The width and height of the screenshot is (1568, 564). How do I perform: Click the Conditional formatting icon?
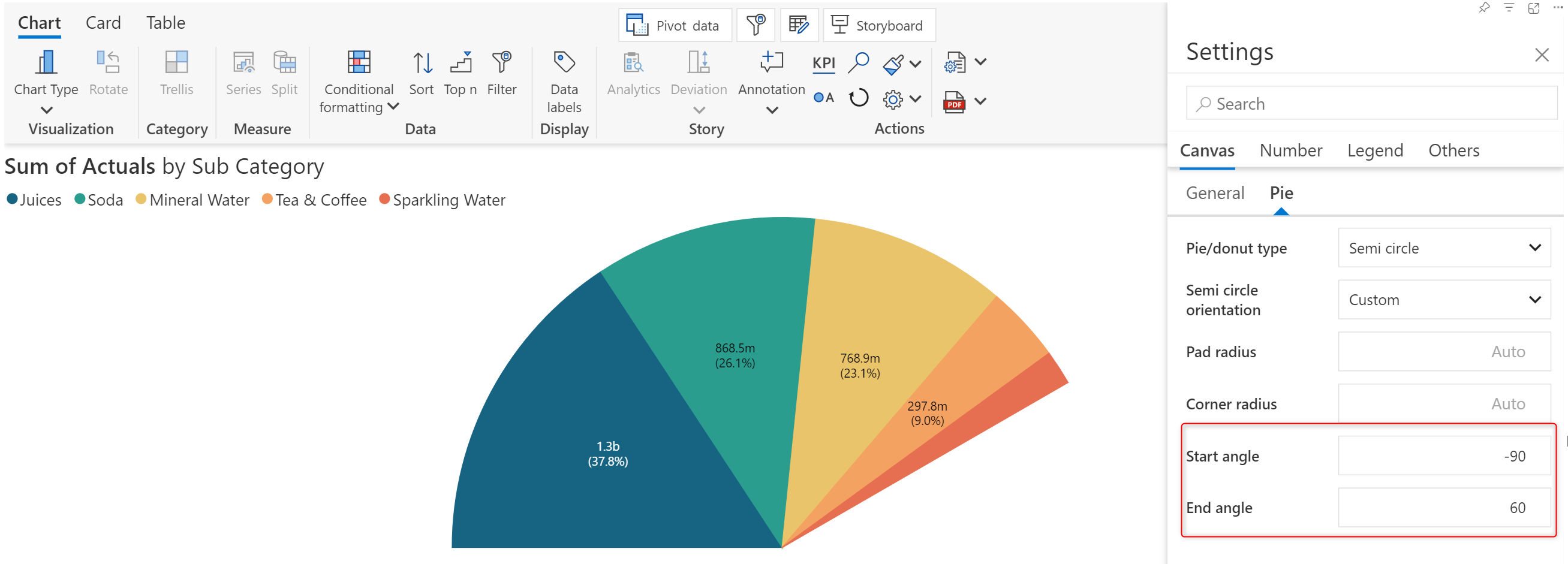359,62
